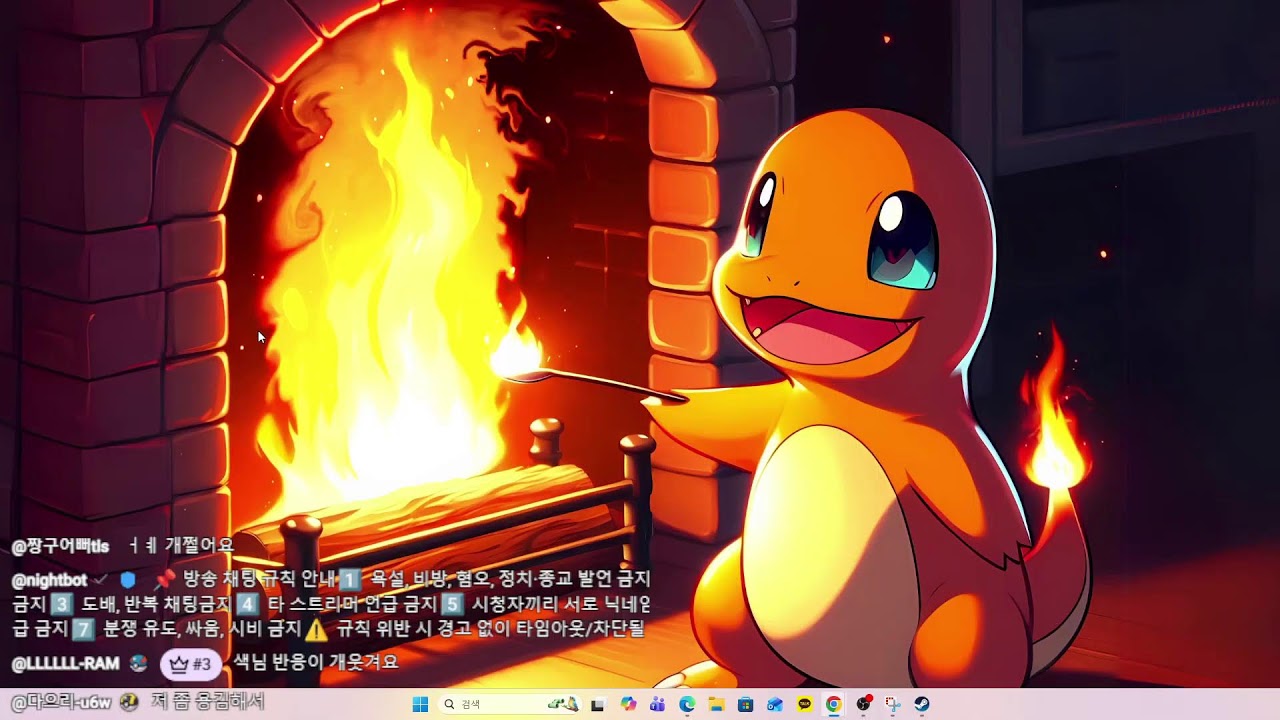Open Task View from the taskbar
This screenshot has width=1280, height=720.
(598, 704)
